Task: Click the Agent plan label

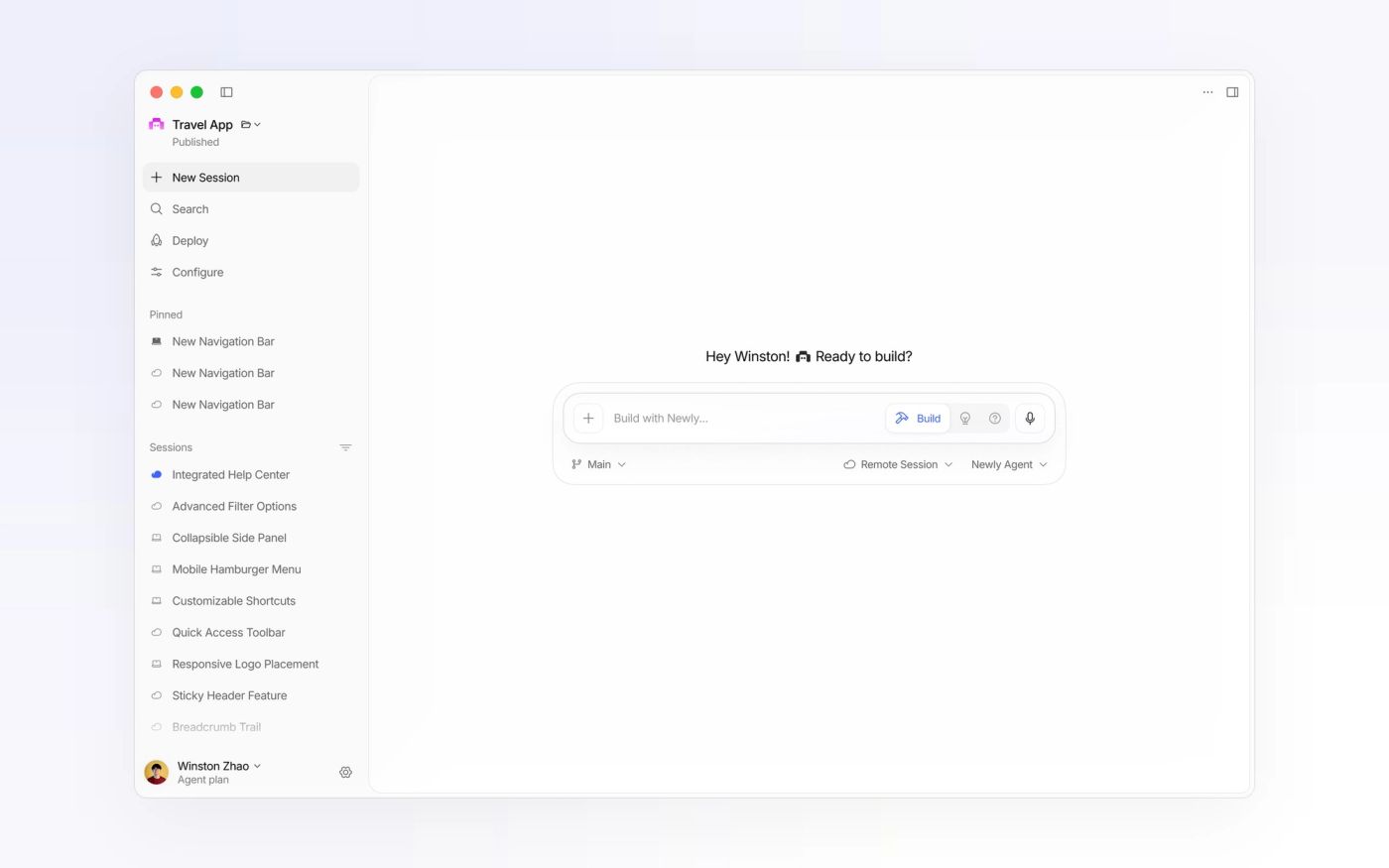Action: click(x=203, y=780)
